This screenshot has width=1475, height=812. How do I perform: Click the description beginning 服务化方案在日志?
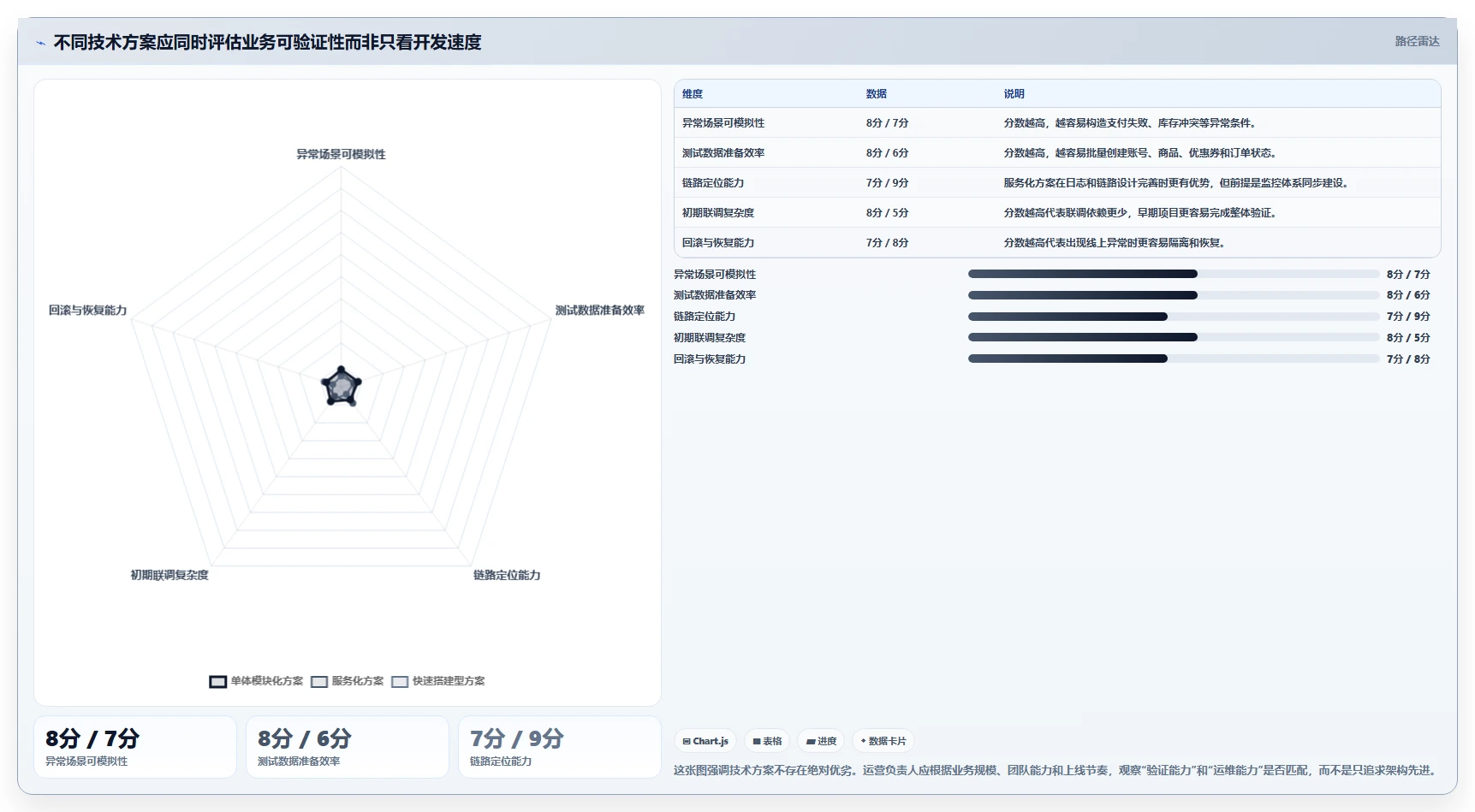[x=1178, y=183]
